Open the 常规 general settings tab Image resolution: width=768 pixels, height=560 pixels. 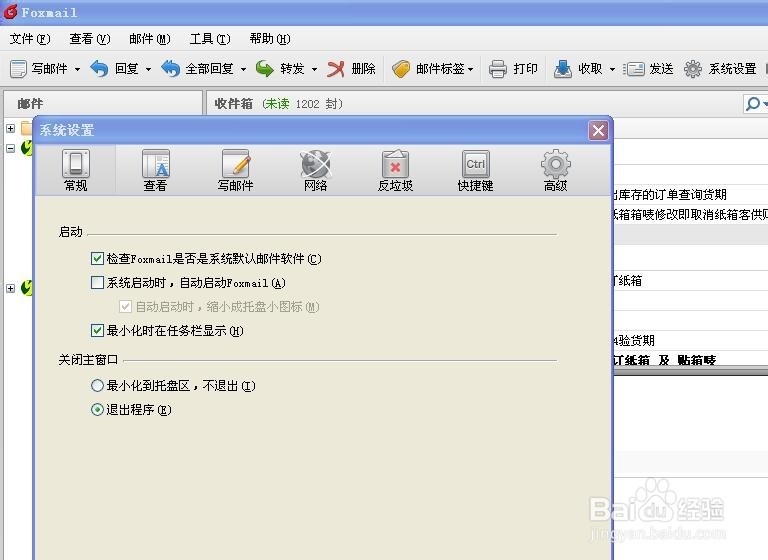click(75, 170)
